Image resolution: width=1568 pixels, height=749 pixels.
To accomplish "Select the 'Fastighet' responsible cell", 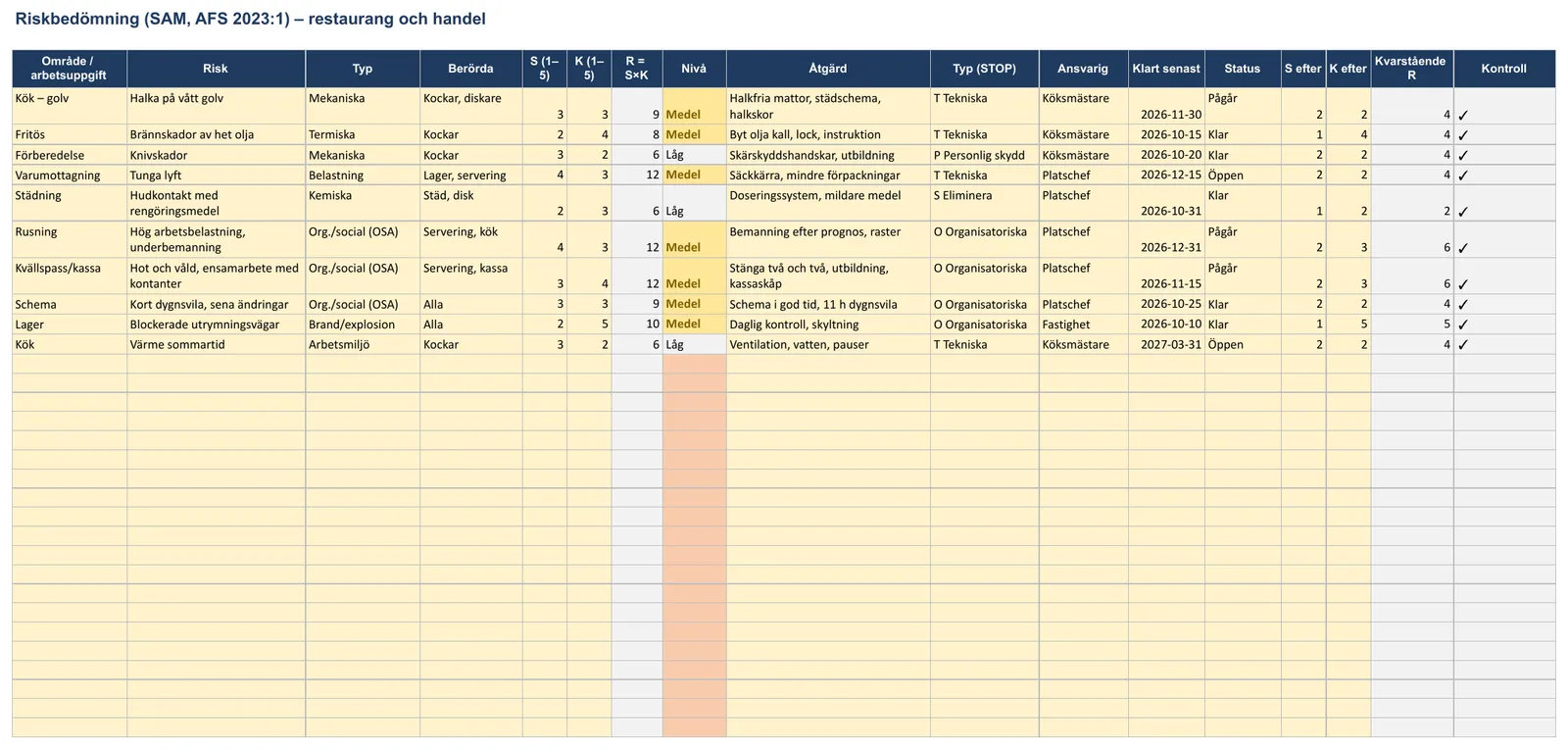I will [1083, 325].
